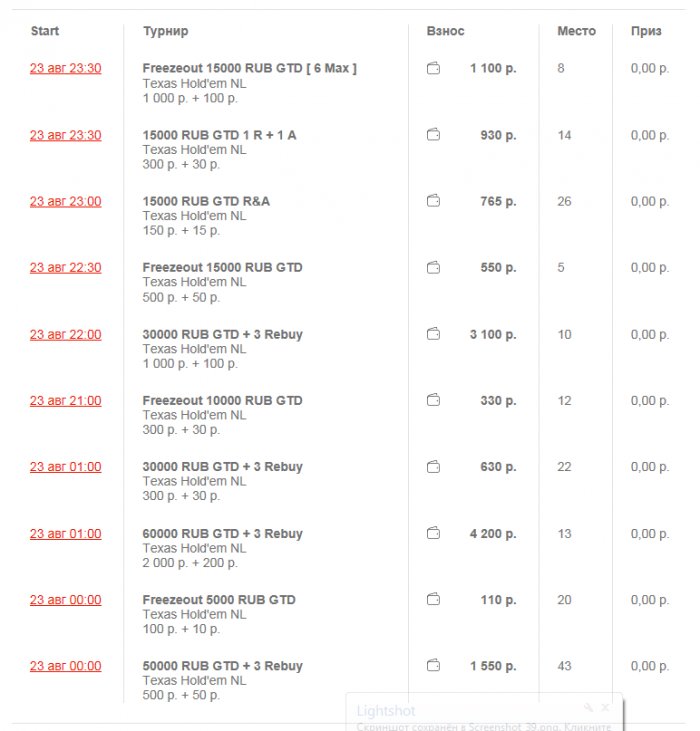
Task: Select the 60000 RUB GTD + 3 Rebuy title
Action: point(222,534)
